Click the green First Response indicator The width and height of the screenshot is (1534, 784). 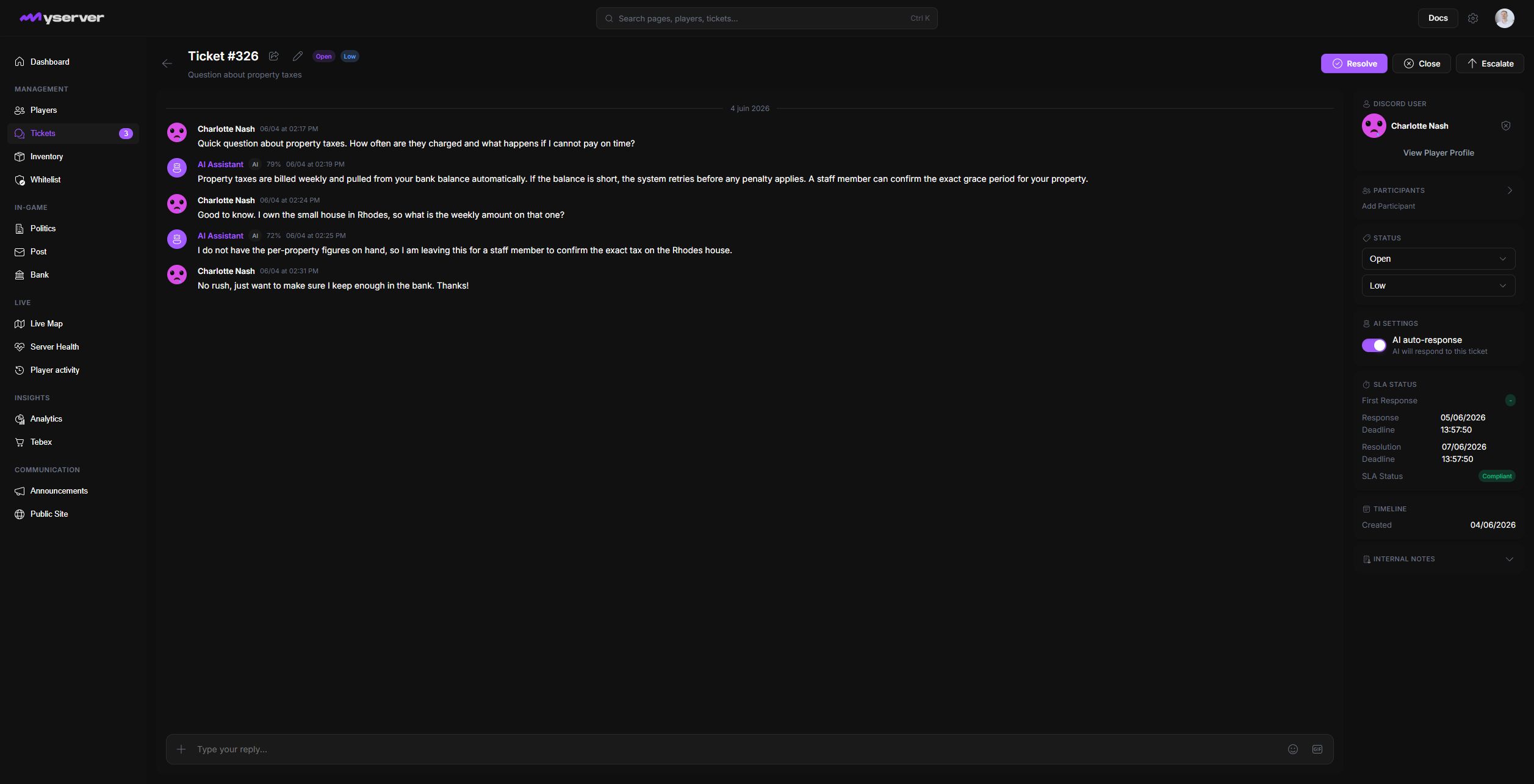pos(1510,400)
